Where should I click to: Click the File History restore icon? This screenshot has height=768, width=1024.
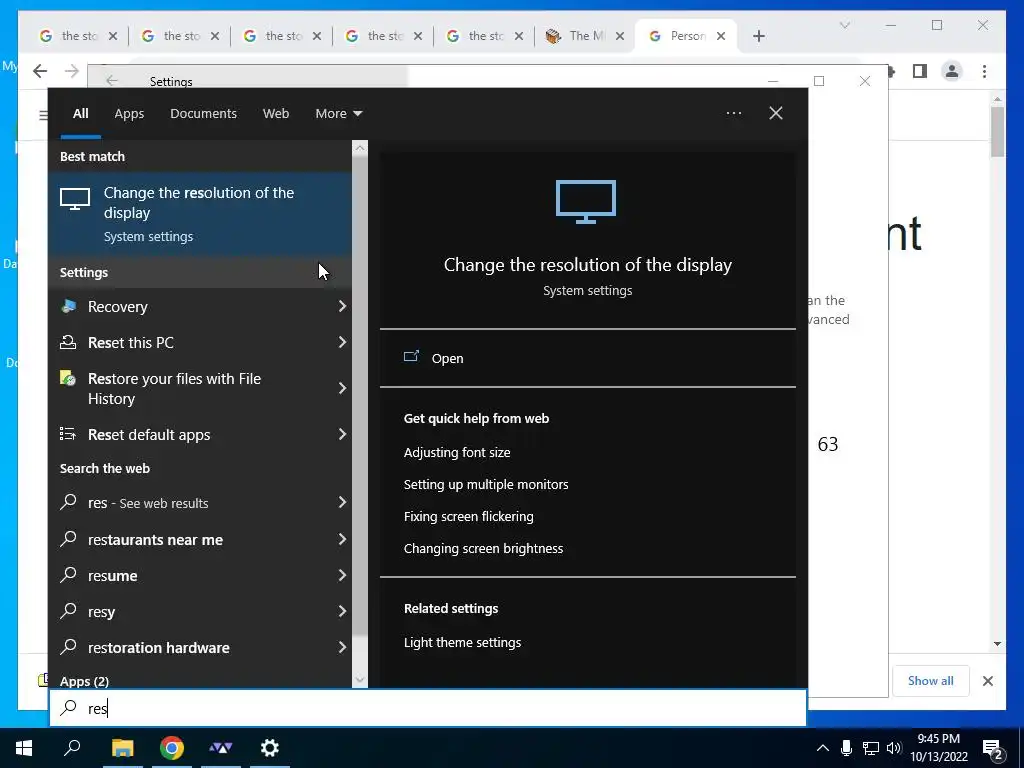click(68, 378)
